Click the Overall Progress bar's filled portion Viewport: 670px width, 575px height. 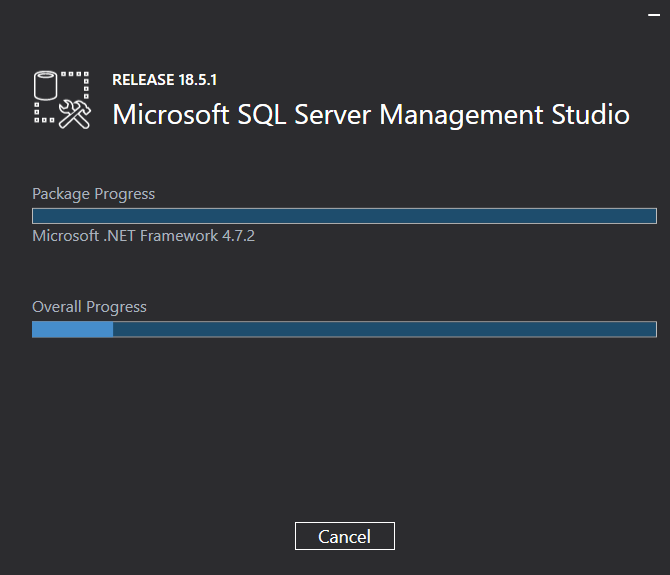point(72,329)
